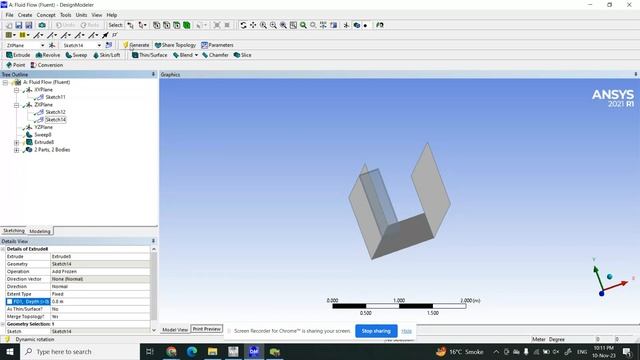
Task: Open the Sketch14 sketch dropdown
Action: pos(99,45)
